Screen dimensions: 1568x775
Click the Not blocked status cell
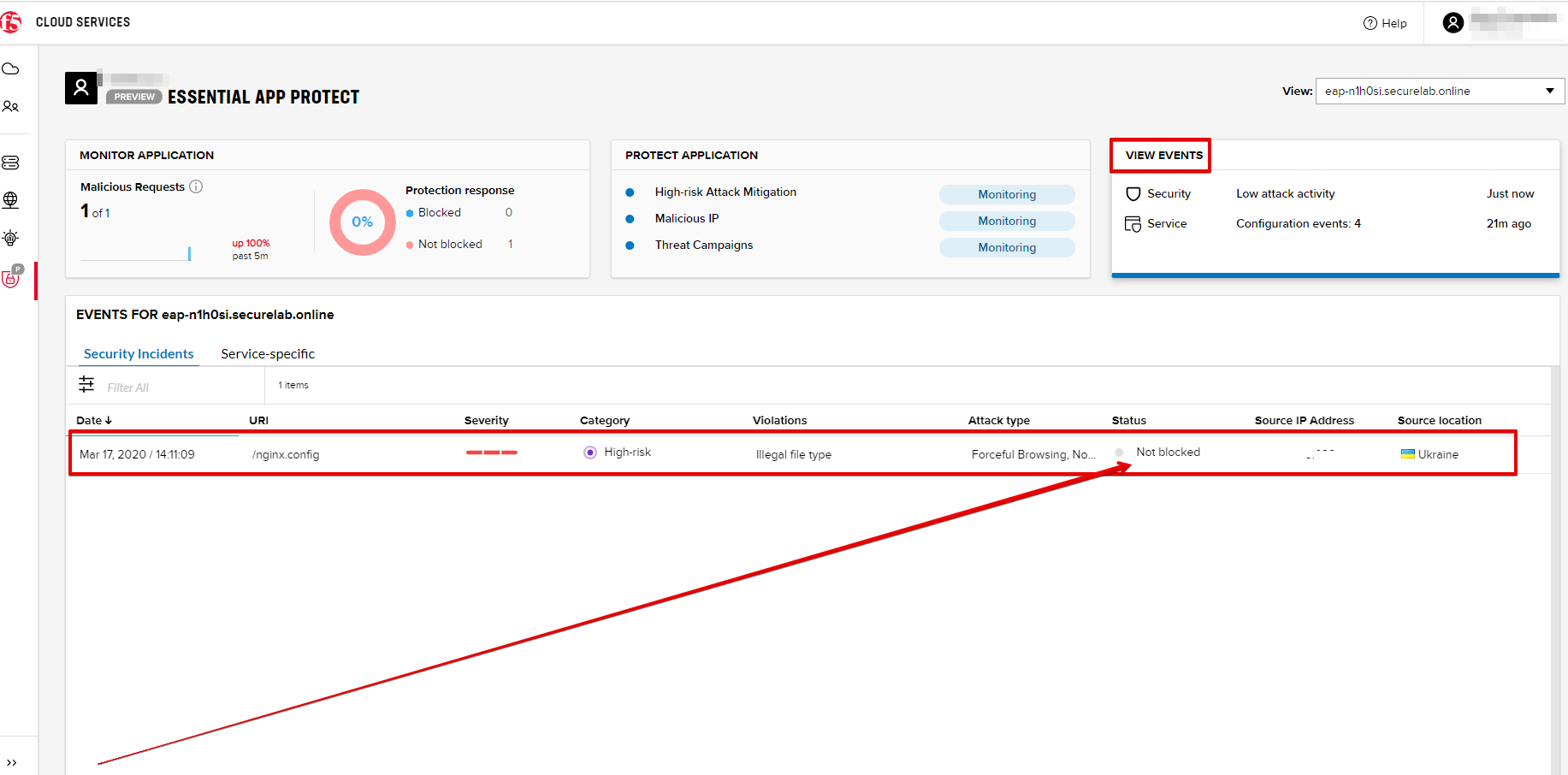coord(1168,453)
